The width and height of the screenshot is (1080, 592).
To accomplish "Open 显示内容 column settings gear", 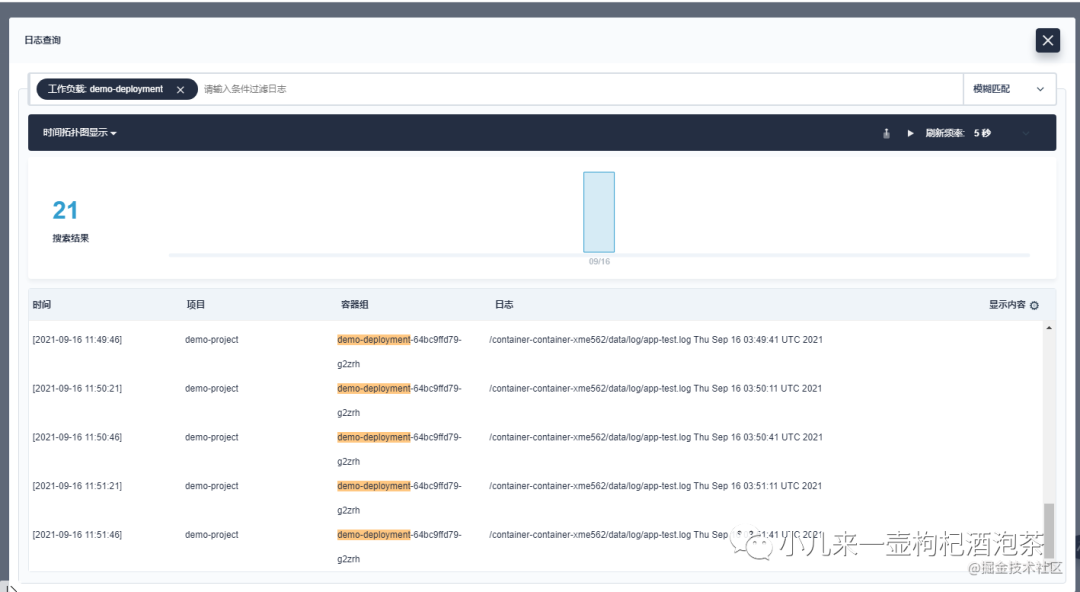I will 1034,305.
